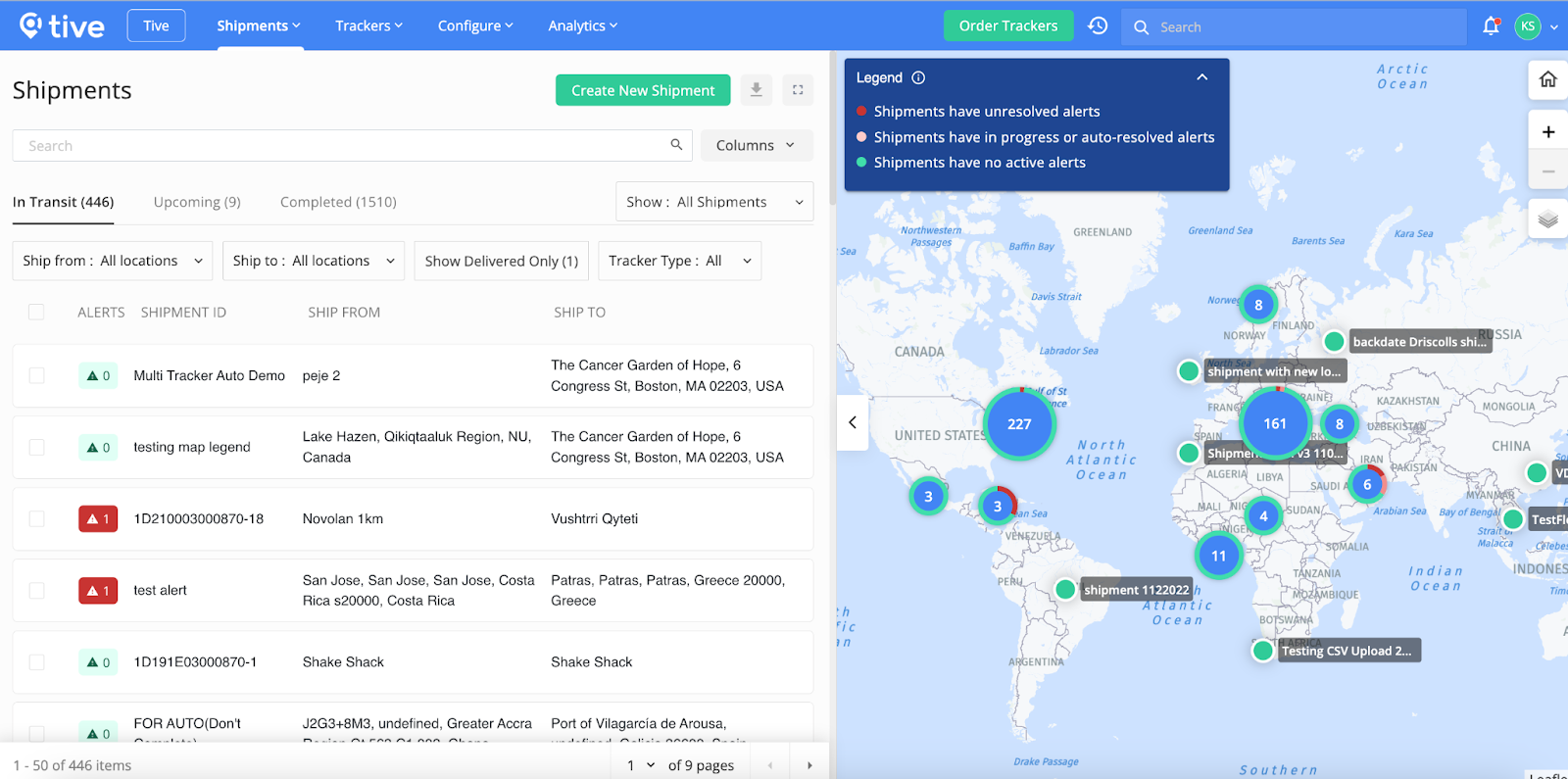The height and width of the screenshot is (779, 1568).
Task: Switch to Completed (1510) tab
Action: (x=338, y=202)
